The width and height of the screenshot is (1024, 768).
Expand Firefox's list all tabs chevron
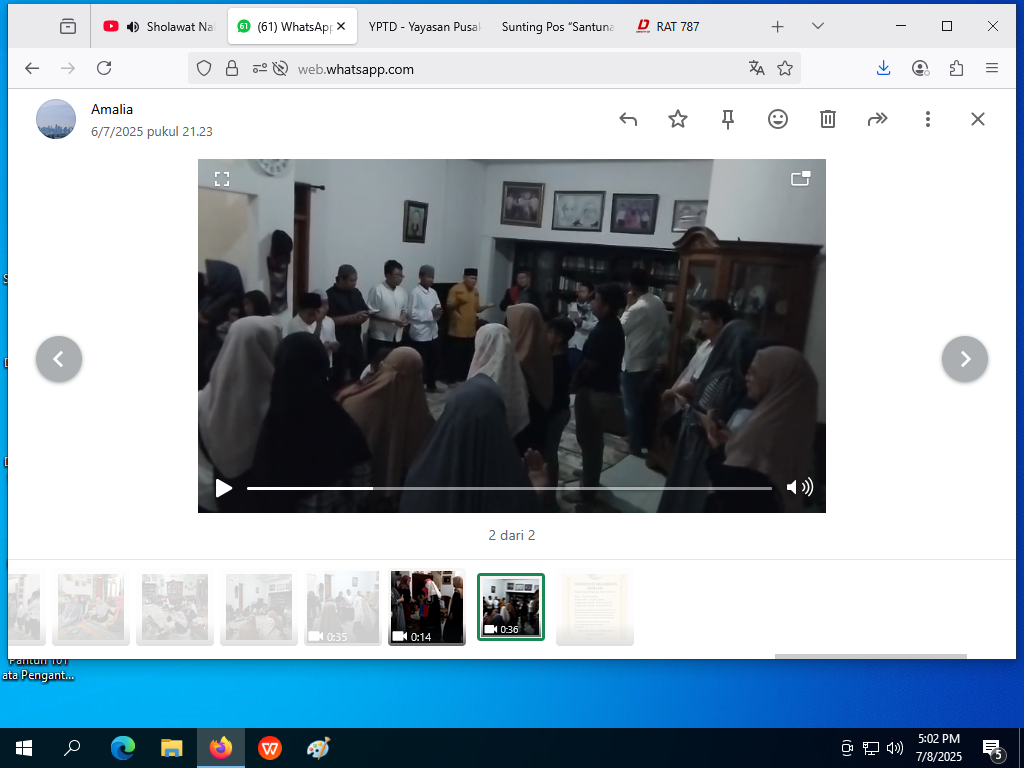pos(818,26)
